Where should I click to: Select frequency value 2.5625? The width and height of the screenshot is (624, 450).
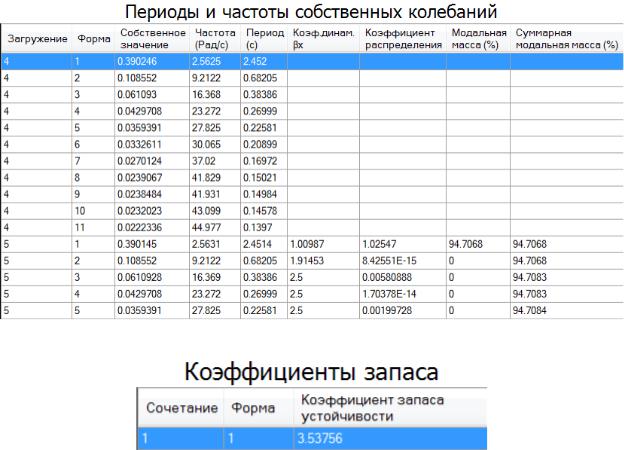point(215,62)
